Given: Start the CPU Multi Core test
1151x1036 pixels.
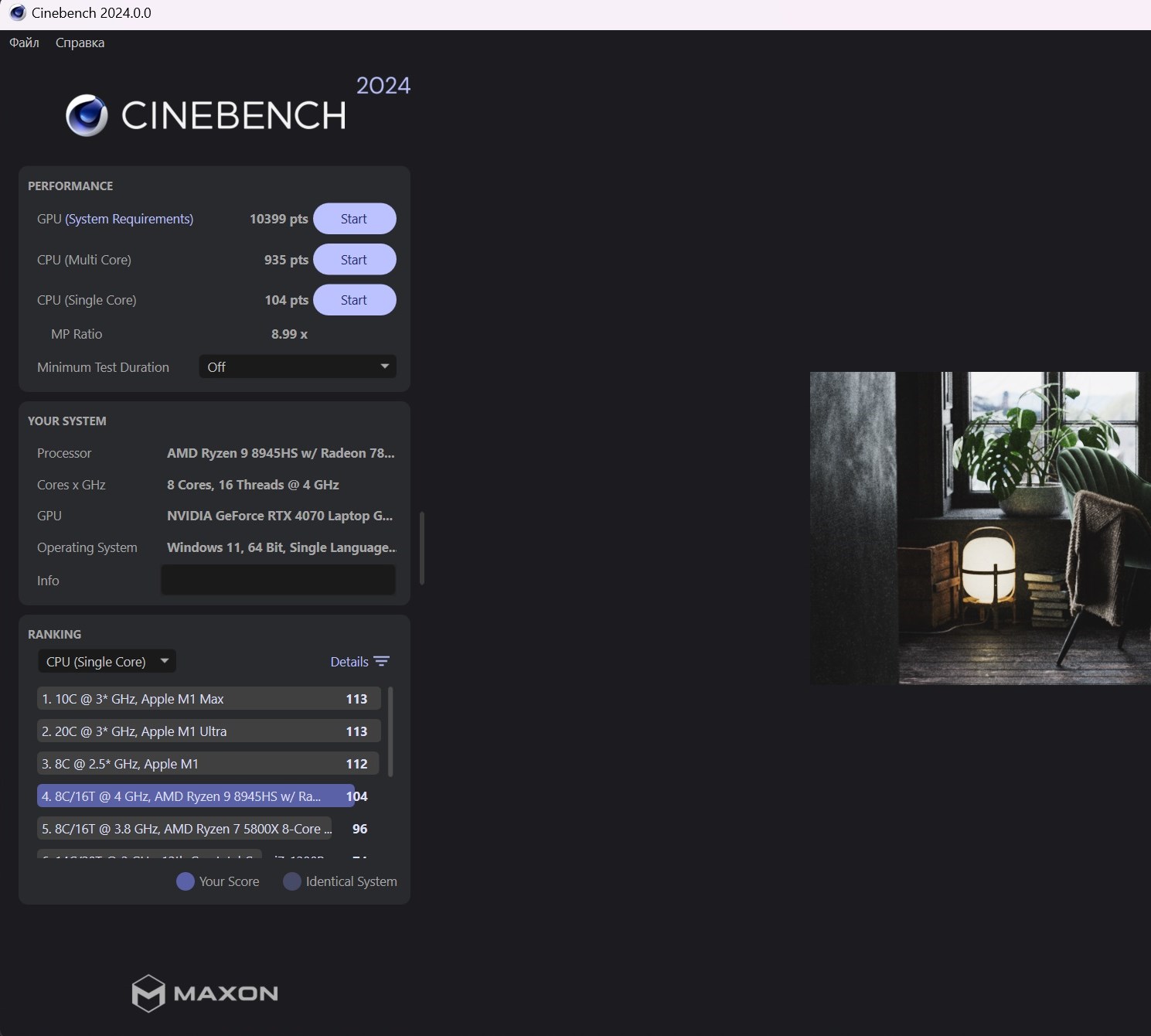Looking at the screenshot, I should (x=354, y=260).
